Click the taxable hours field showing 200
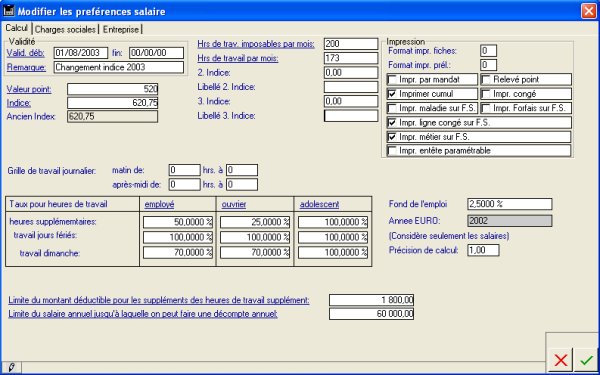The width and height of the screenshot is (600, 375). pyautogui.click(x=351, y=44)
